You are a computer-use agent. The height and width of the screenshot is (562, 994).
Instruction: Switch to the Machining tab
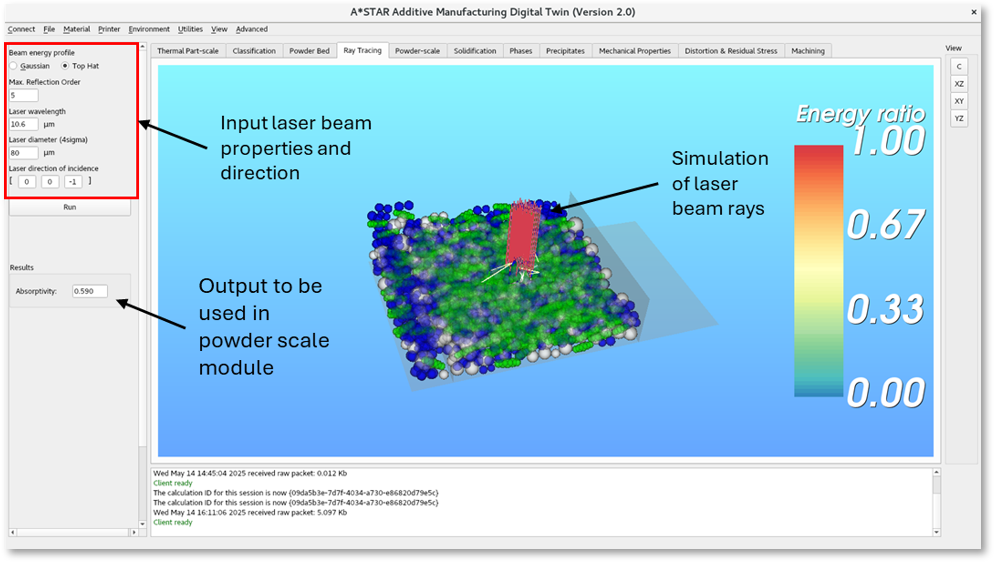[808, 51]
